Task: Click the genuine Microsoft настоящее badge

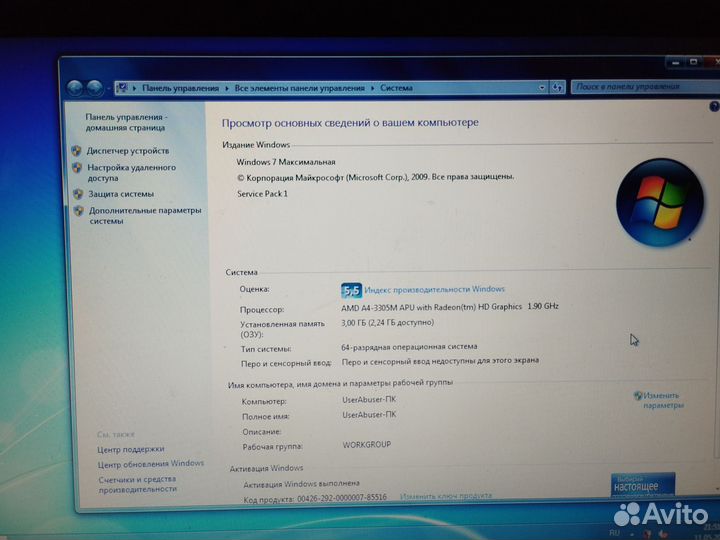Action: (x=643, y=485)
